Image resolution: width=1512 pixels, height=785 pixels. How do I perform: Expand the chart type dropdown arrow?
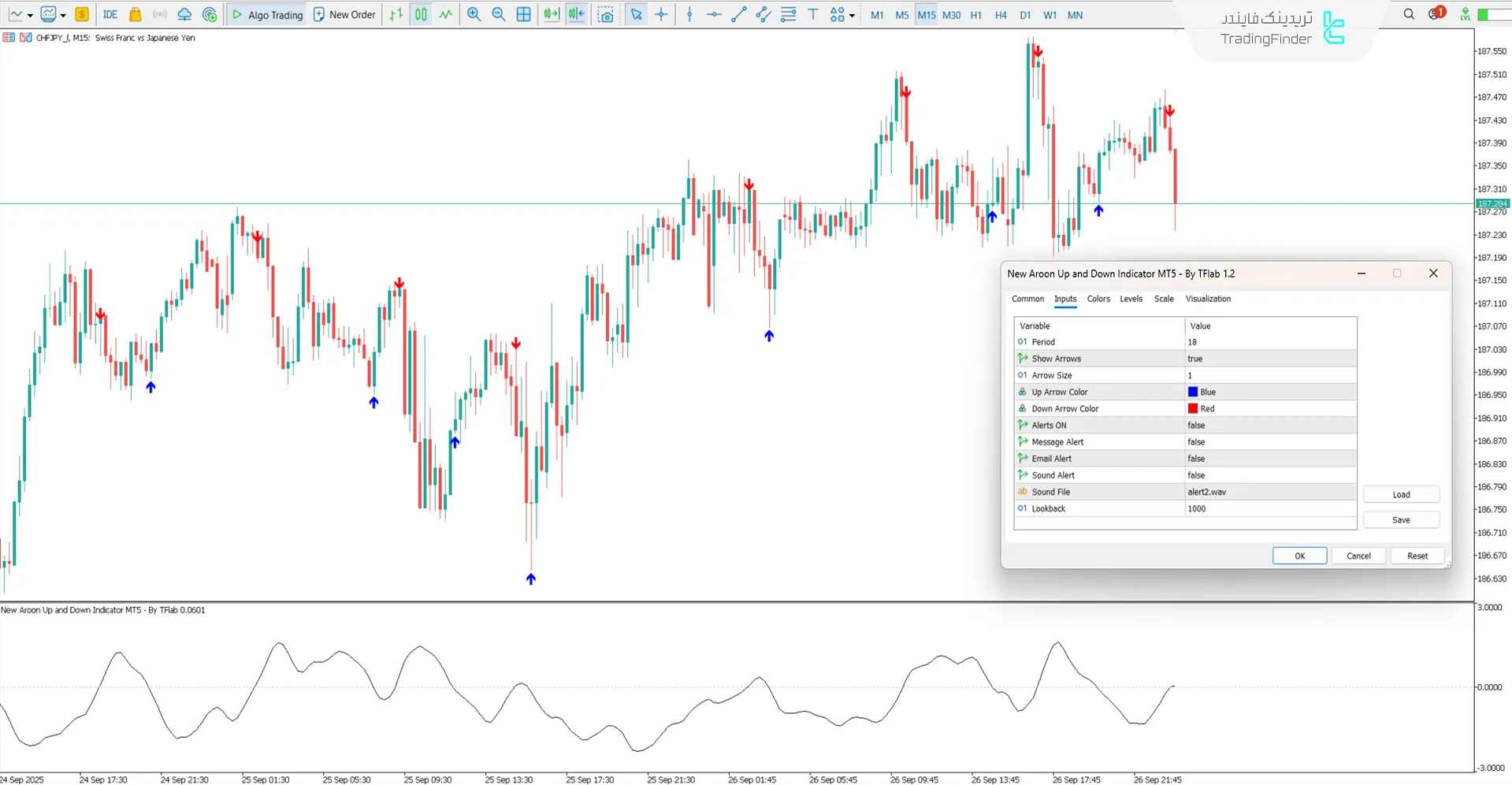30,15
